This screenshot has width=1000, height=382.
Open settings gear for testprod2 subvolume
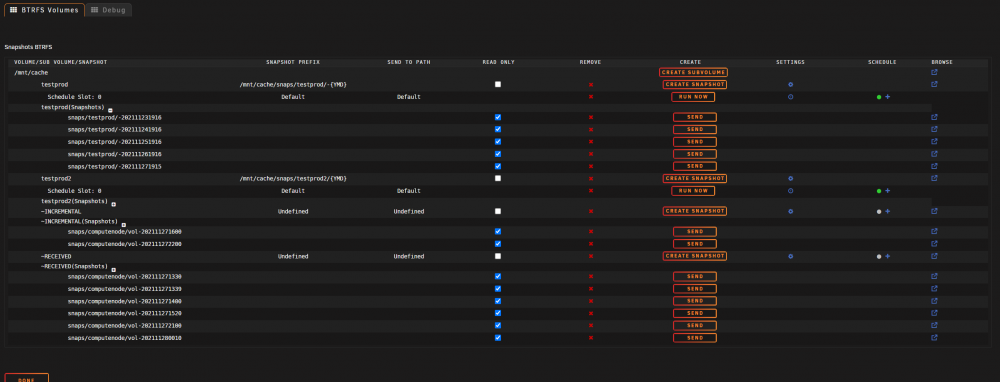790,179
